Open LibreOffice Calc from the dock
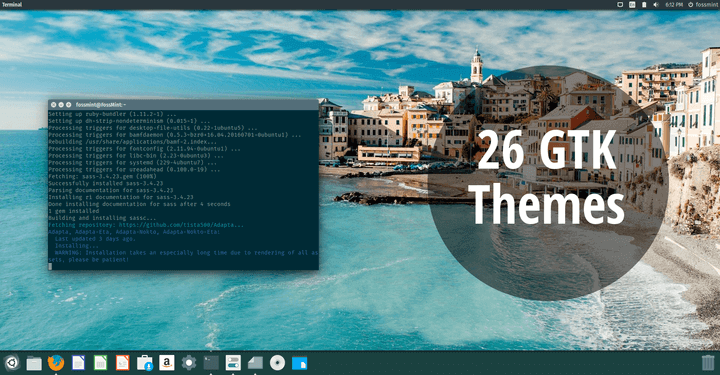This screenshot has width=720, height=375. [100, 363]
